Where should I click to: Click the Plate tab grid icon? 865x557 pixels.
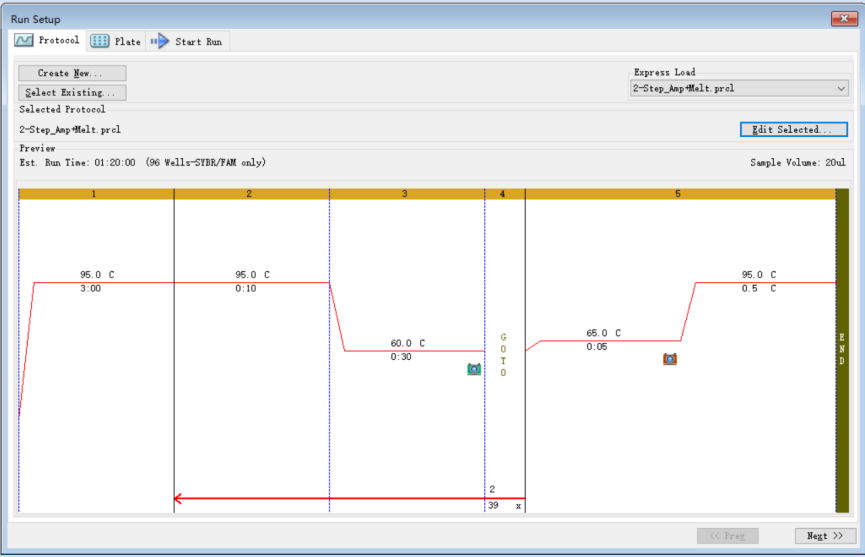pos(99,41)
